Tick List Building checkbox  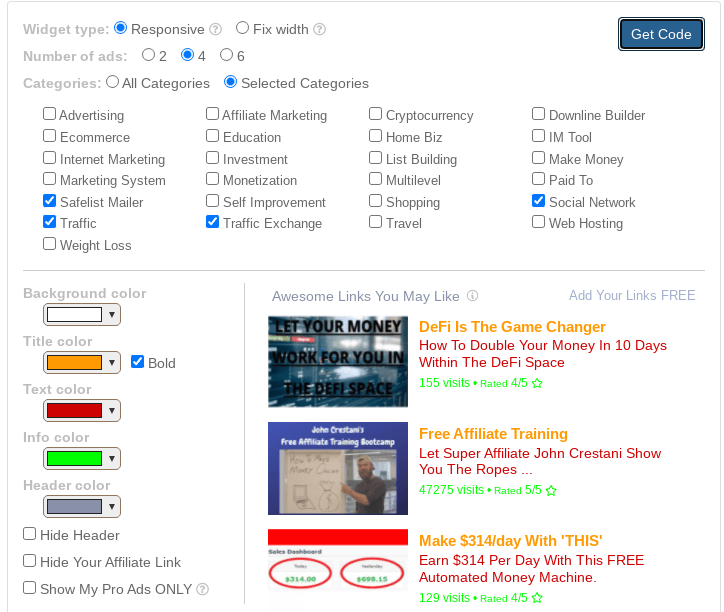pos(375,158)
